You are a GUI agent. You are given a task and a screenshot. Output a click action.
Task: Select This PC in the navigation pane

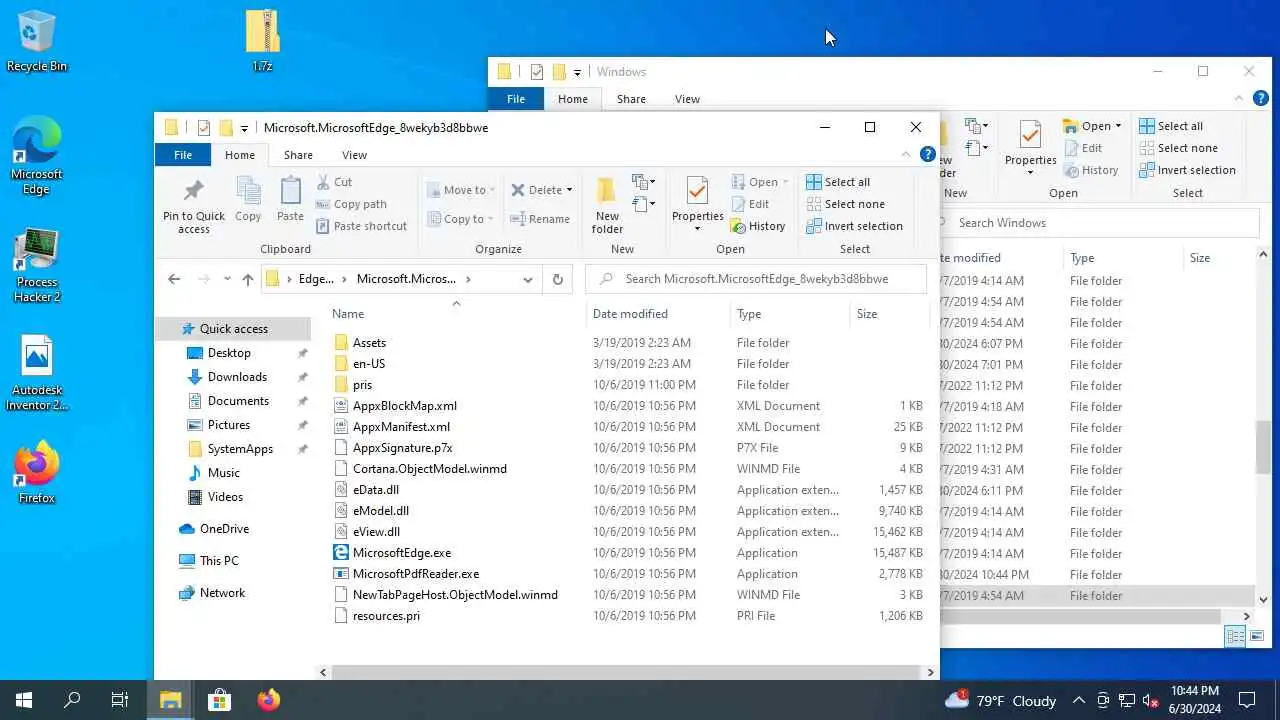219,561
